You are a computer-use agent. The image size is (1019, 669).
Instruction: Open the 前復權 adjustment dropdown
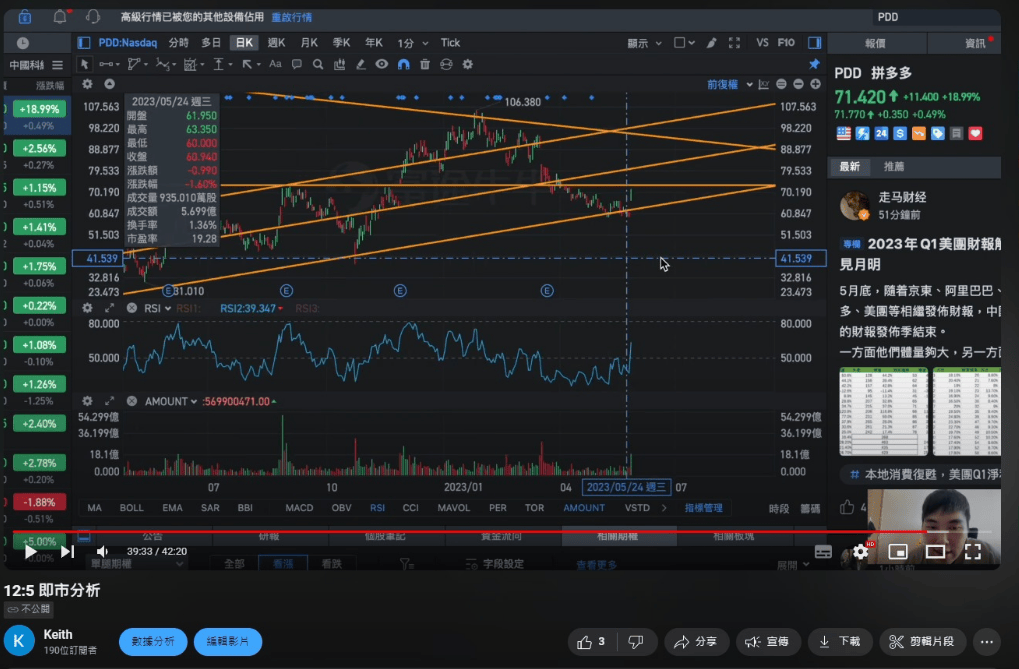point(730,85)
